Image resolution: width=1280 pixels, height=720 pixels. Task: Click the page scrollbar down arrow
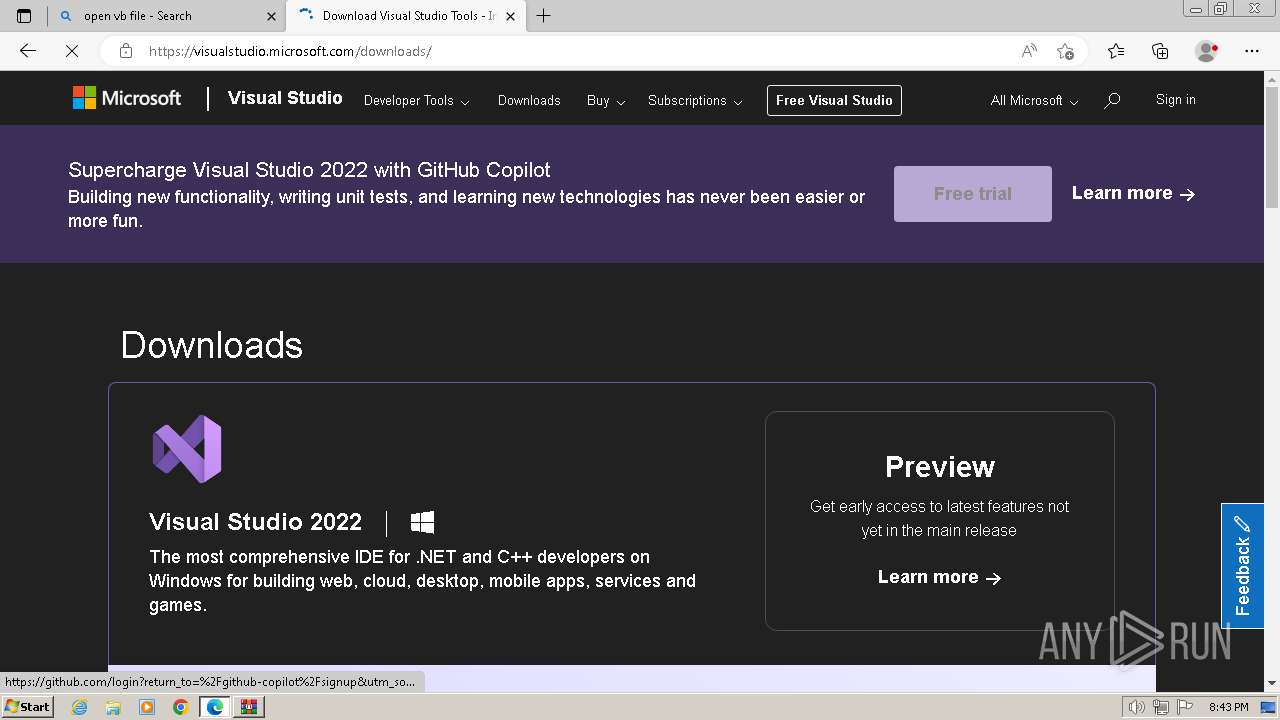pyautogui.click(x=1271, y=682)
